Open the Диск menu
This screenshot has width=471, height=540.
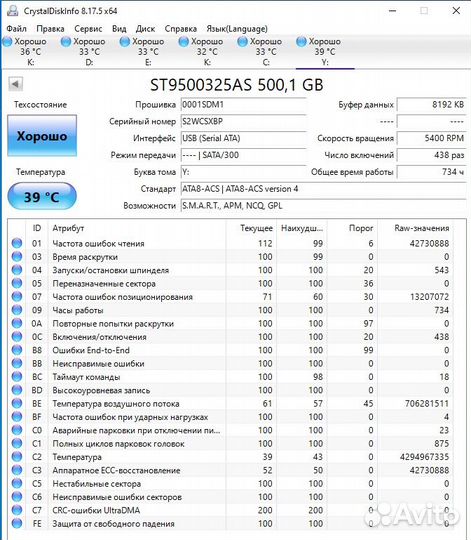[x=145, y=29]
